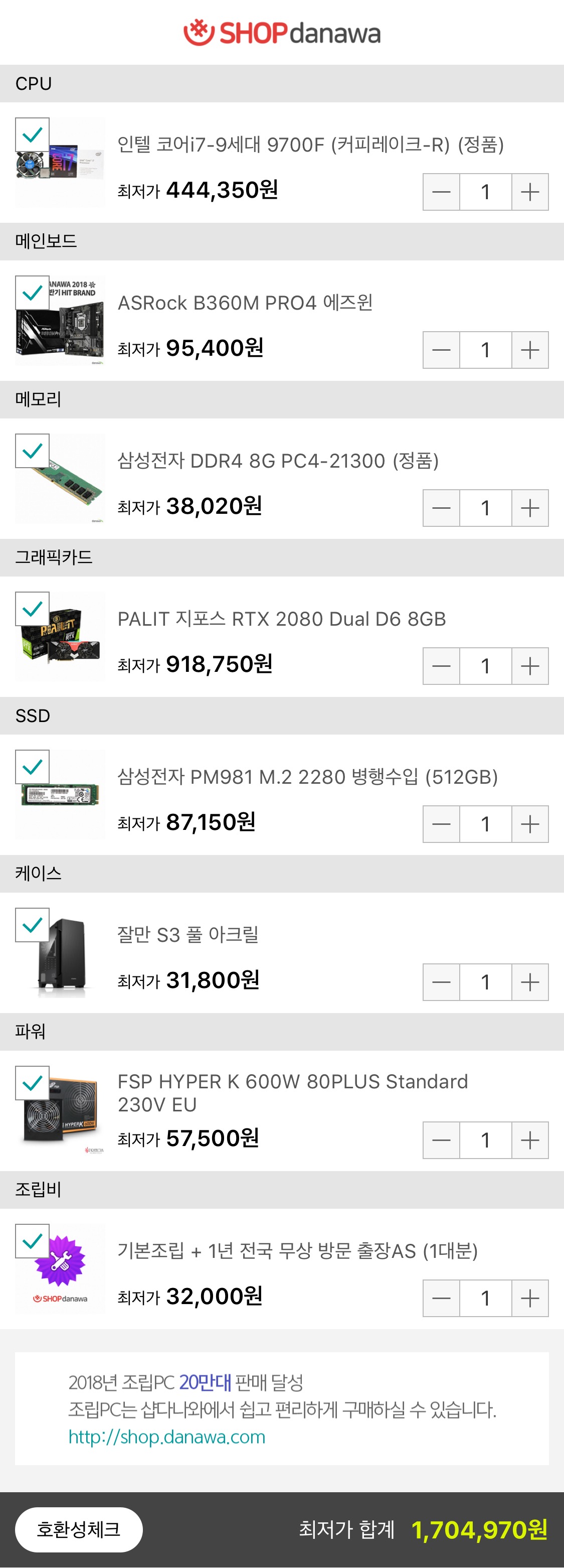Open the 기본조립 assembly service product title
The width and height of the screenshot is (564, 1568).
(x=297, y=1251)
